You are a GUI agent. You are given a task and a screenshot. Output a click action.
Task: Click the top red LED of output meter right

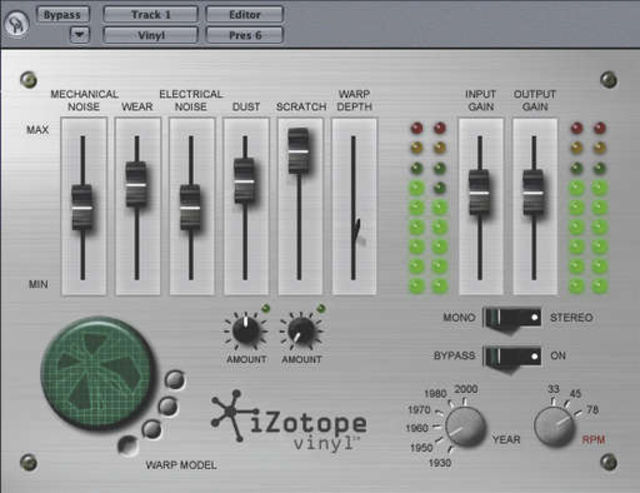599,128
